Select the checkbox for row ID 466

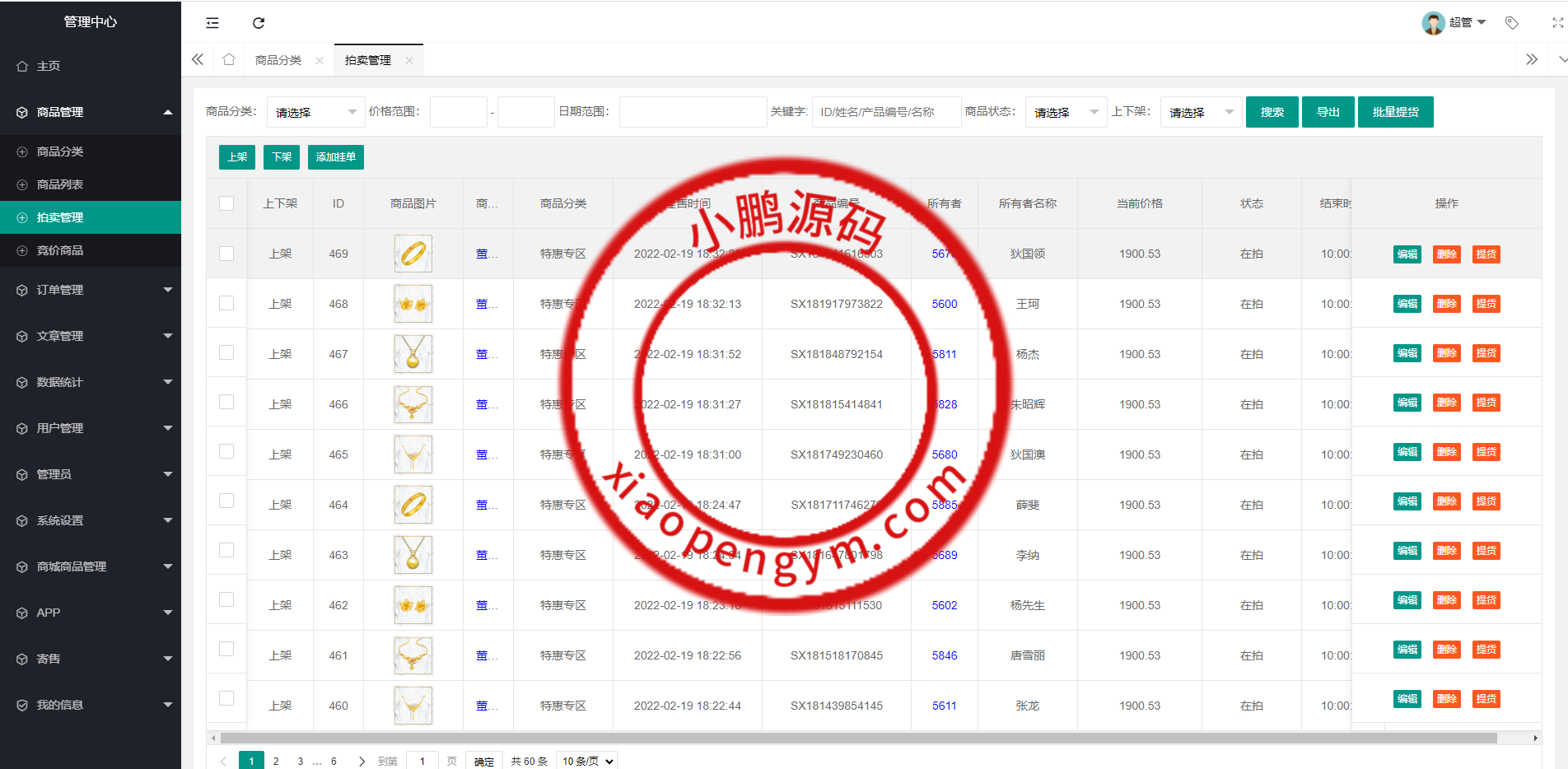click(x=226, y=402)
